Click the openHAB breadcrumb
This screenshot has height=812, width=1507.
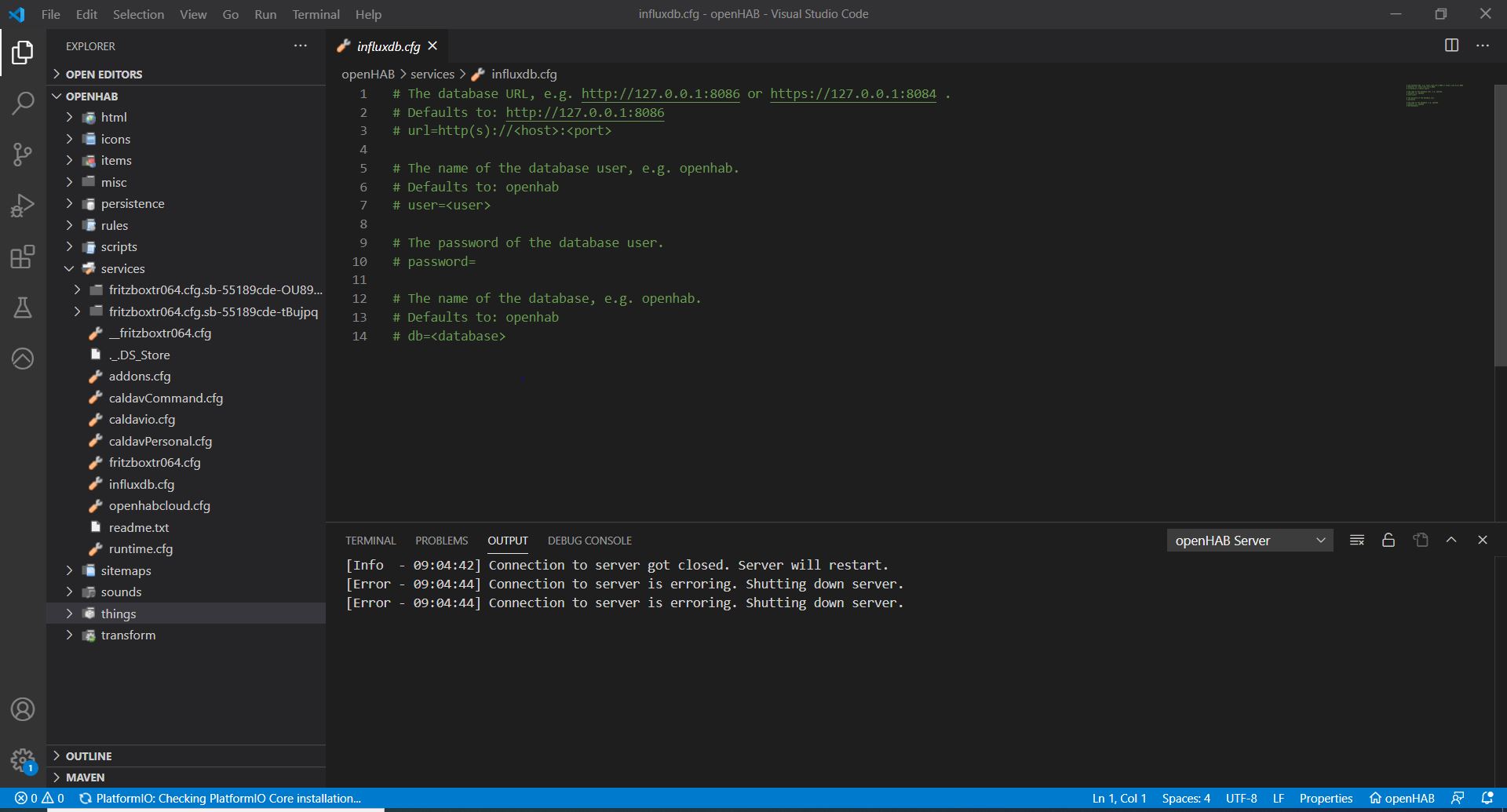point(368,74)
